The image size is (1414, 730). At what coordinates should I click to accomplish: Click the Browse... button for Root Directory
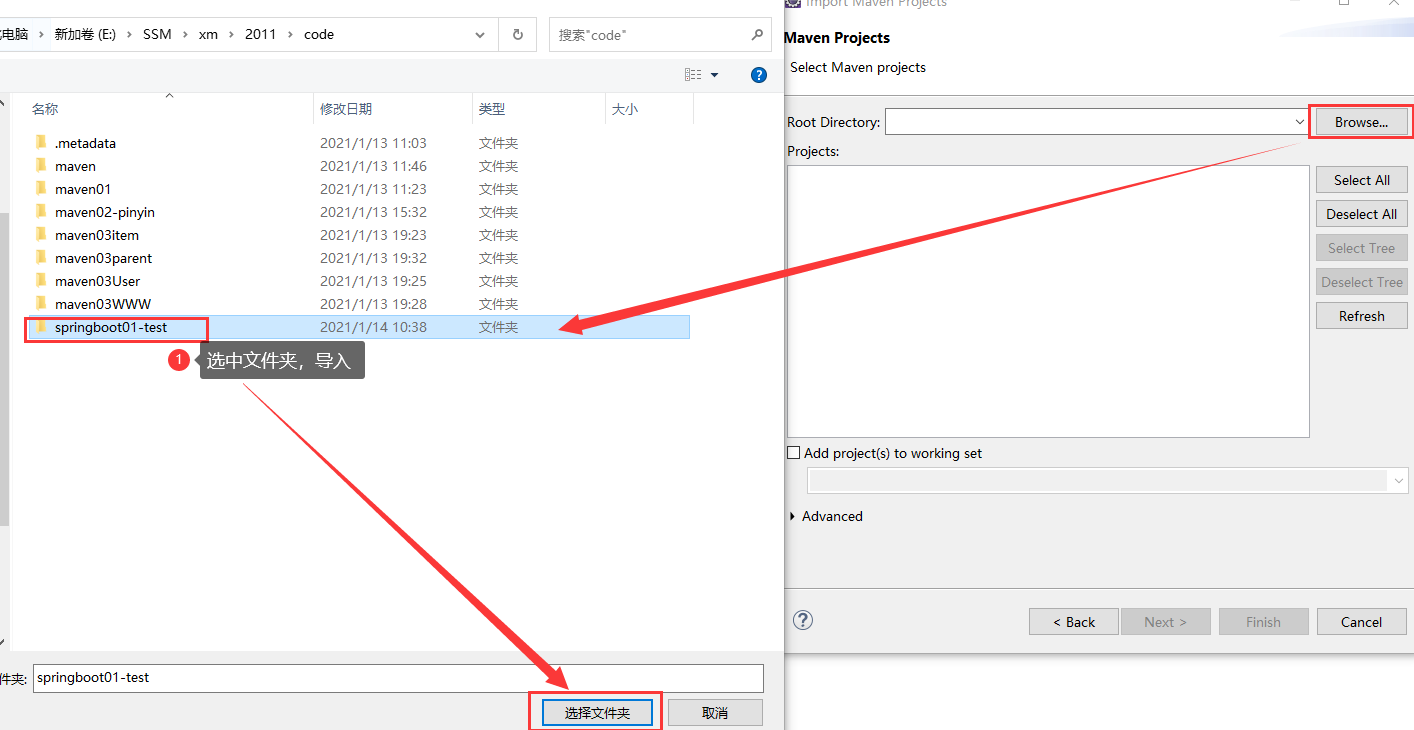1361,121
